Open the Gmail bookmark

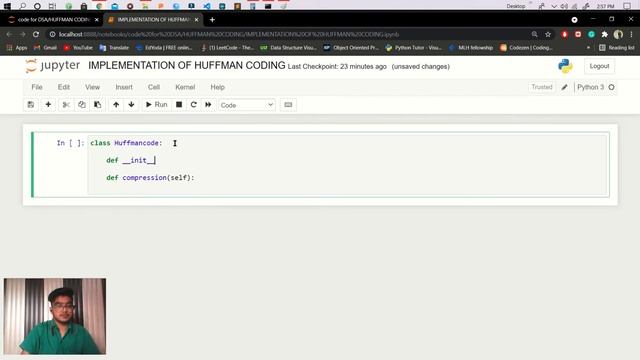[45, 48]
